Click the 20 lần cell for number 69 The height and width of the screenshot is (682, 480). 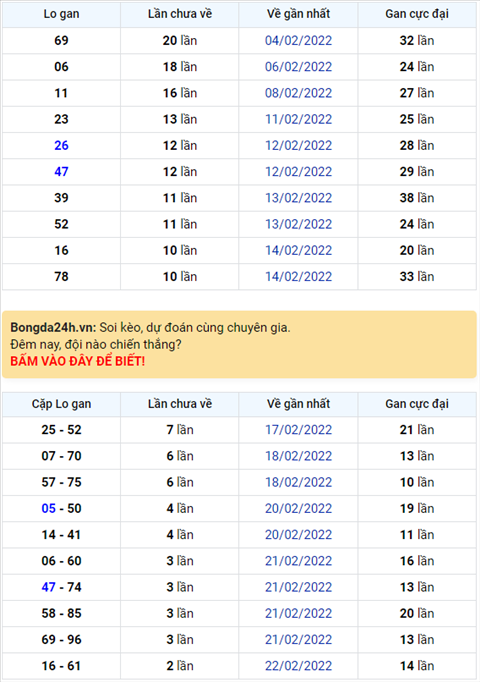click(x=180, y=40)
